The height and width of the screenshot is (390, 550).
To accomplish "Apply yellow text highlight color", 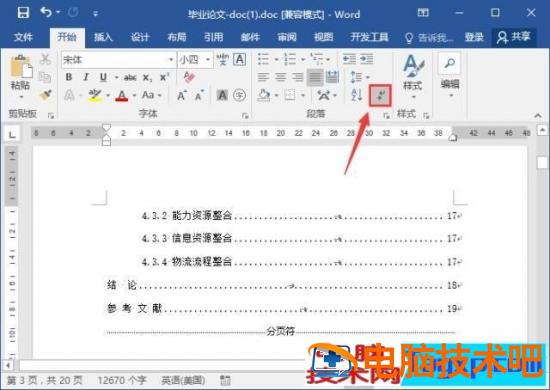I will click(95, 95).
